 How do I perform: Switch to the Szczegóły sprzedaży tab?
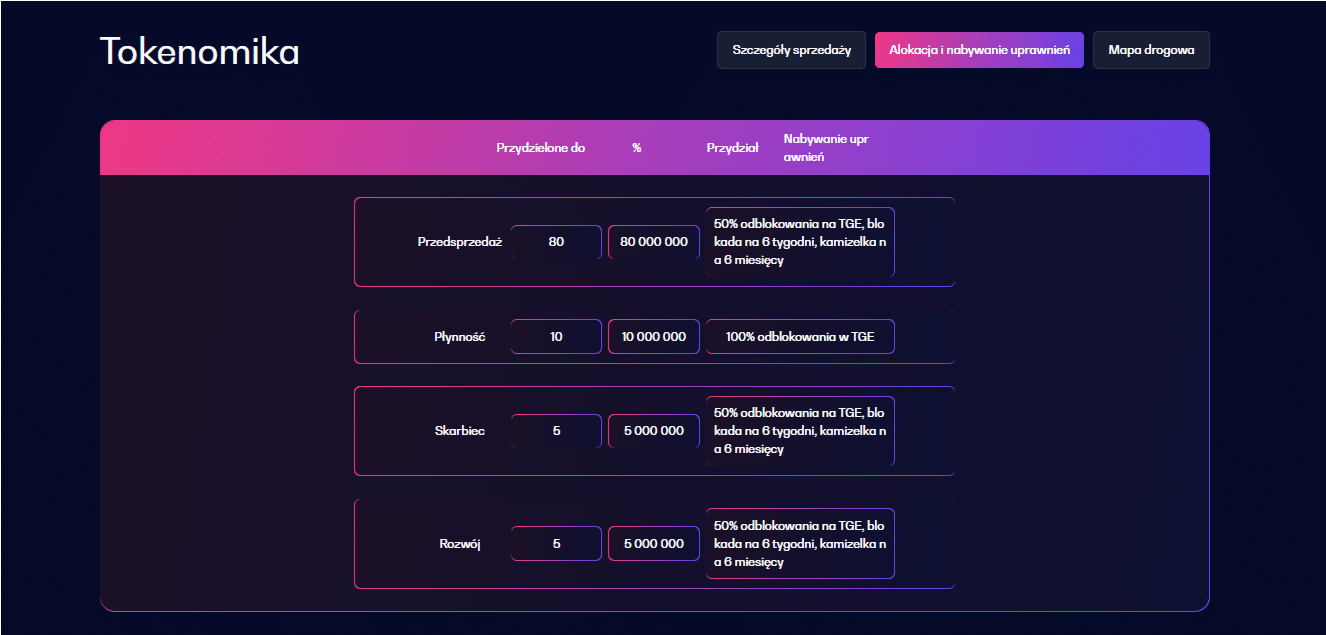(790, 49)
